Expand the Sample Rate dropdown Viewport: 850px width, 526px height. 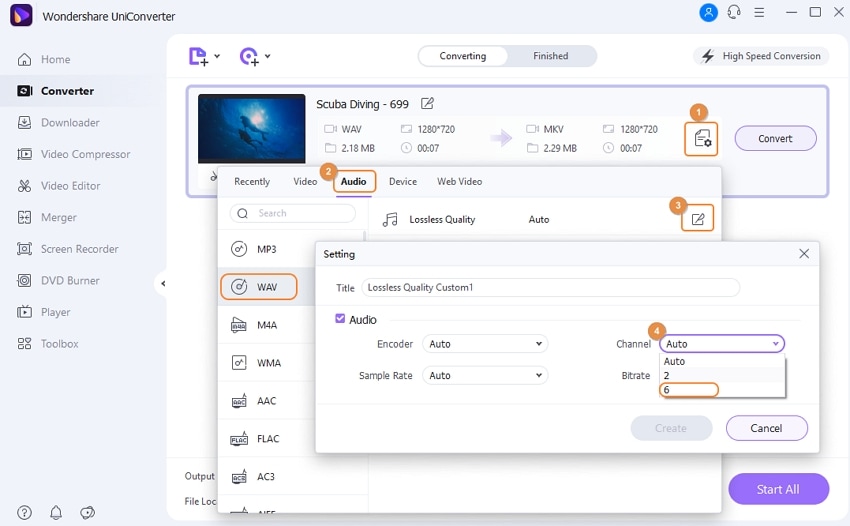click(x=485, y=375)
